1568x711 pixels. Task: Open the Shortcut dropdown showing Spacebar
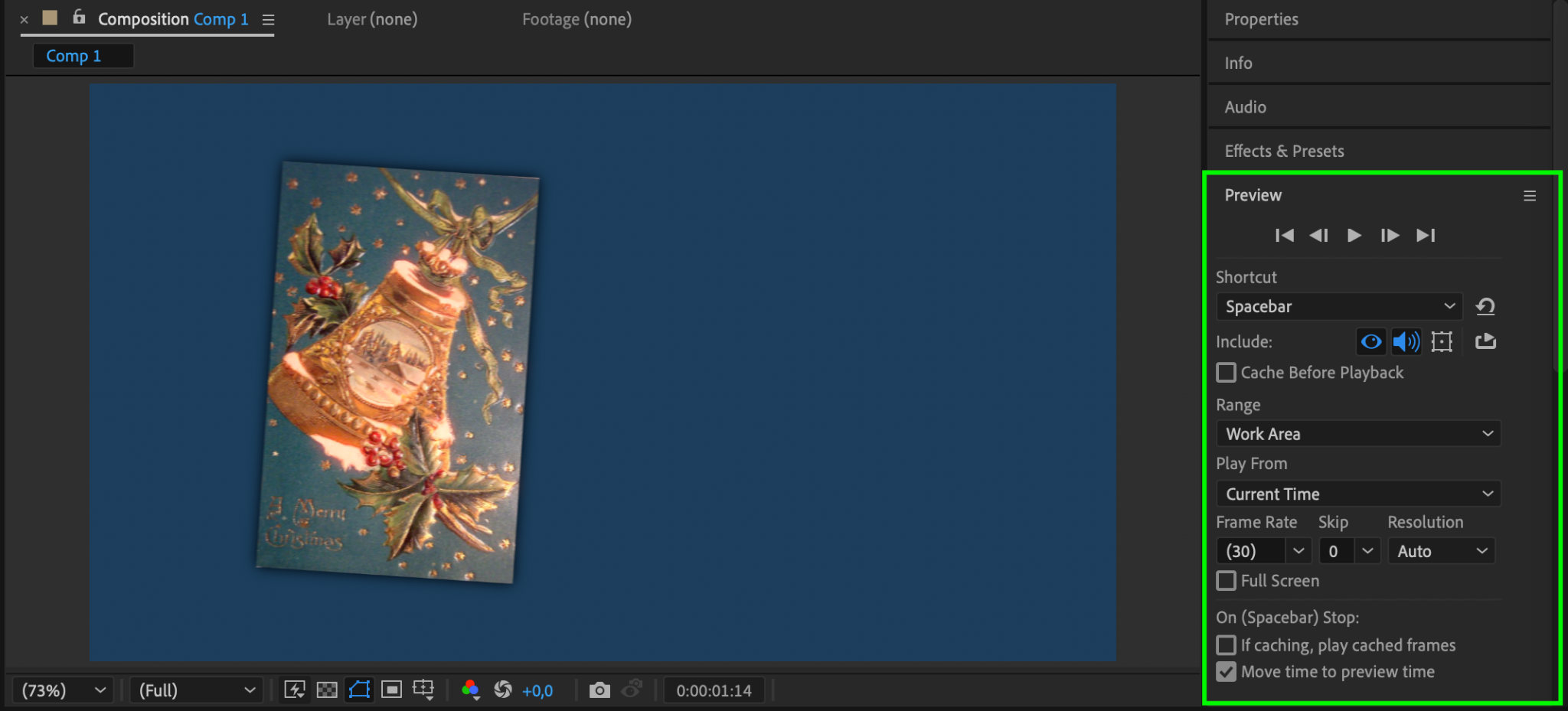pos(1339,306)
